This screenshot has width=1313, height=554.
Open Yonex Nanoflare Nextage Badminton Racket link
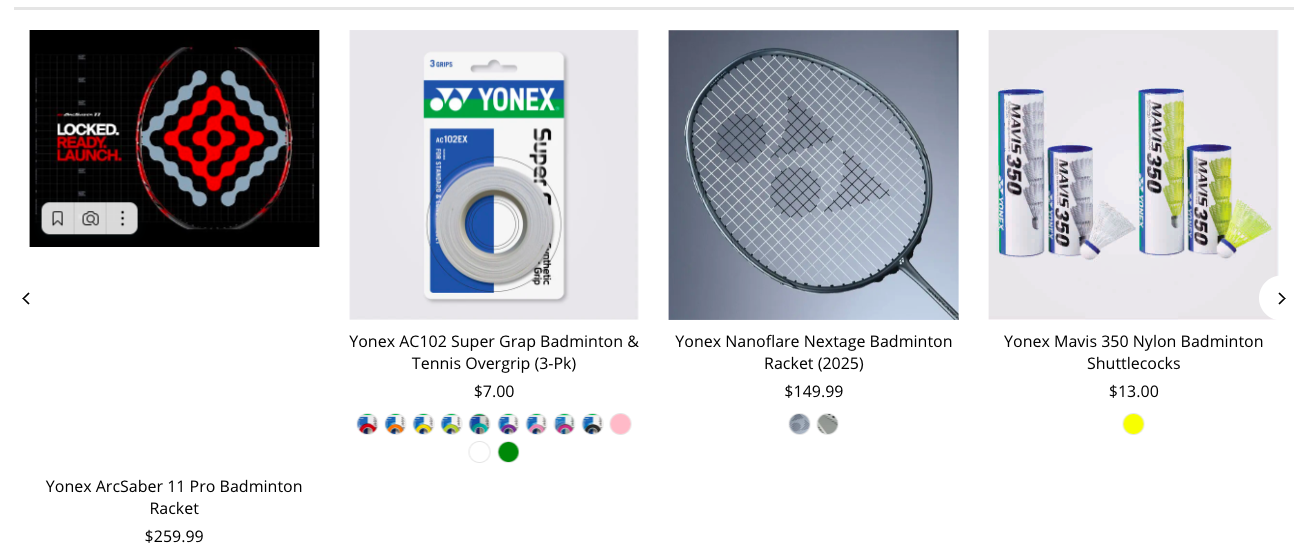click(814, 352)
